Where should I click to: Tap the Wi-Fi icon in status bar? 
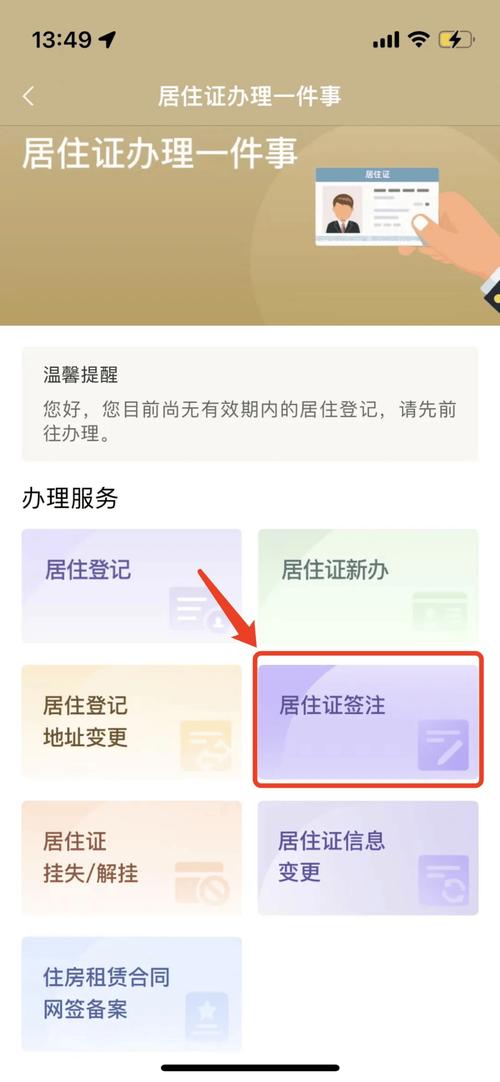point(418,40)
